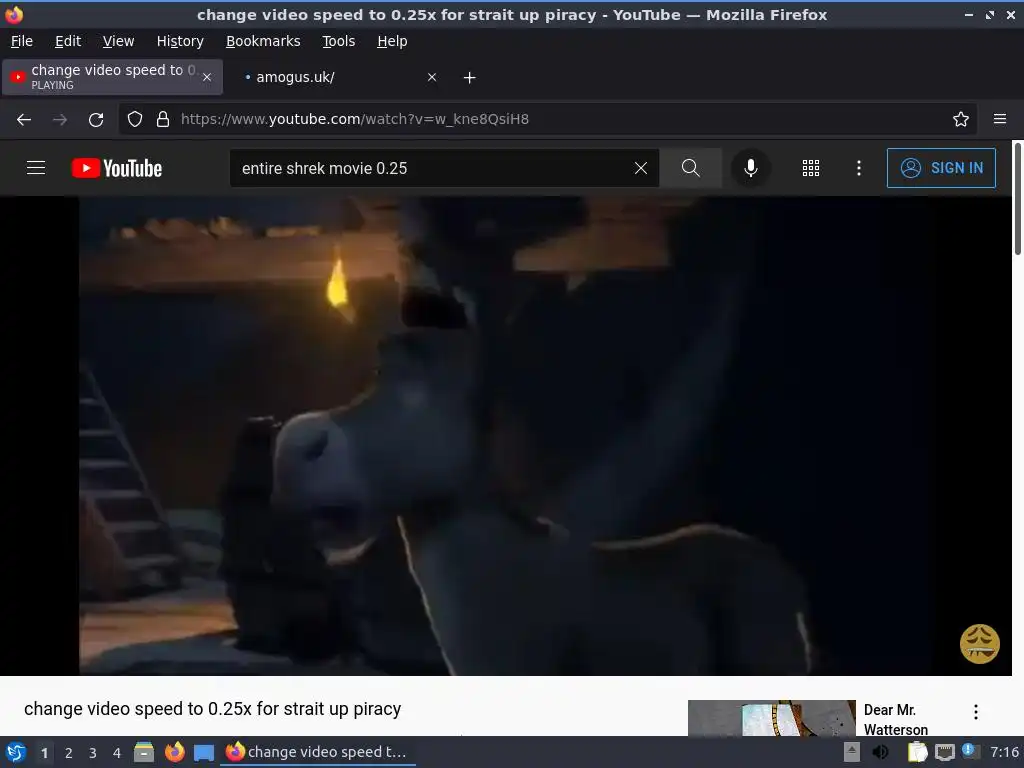Open the Firefox application hamburger menu
This screenshot has width=1024, height=768.
click(999, 119)
